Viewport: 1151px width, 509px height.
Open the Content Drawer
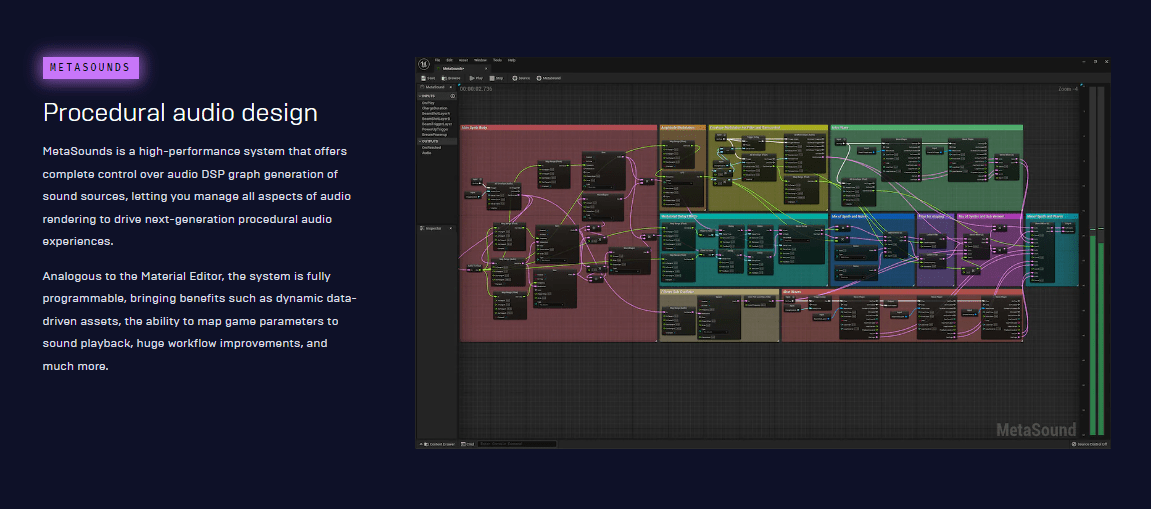(x=437, y=444)
